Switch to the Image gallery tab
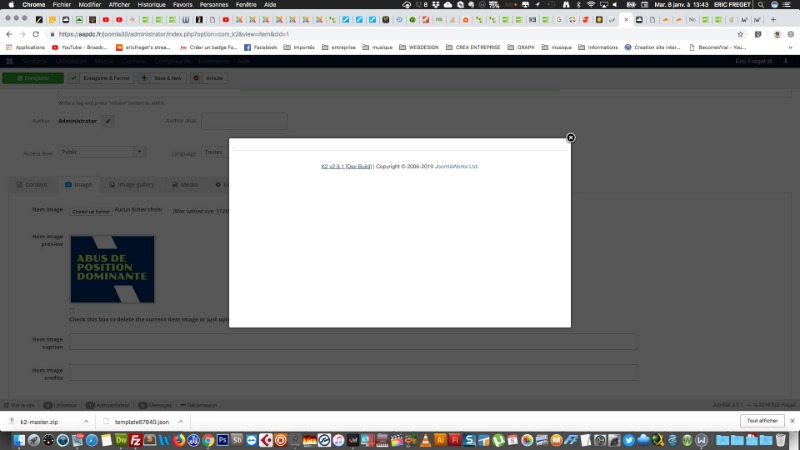Screen dimensions: 800x450 pyautogui.click(x=132, y=184)
